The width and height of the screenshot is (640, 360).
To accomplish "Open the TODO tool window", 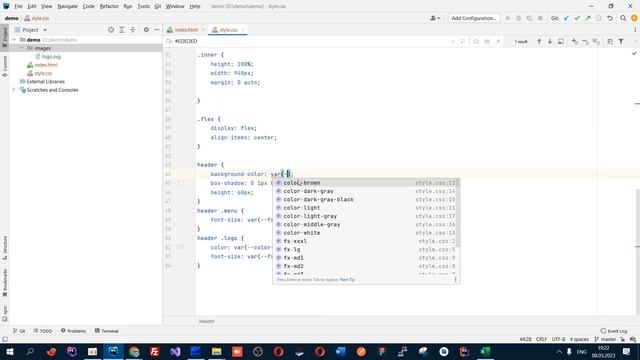I will click(x=43, y=331).
